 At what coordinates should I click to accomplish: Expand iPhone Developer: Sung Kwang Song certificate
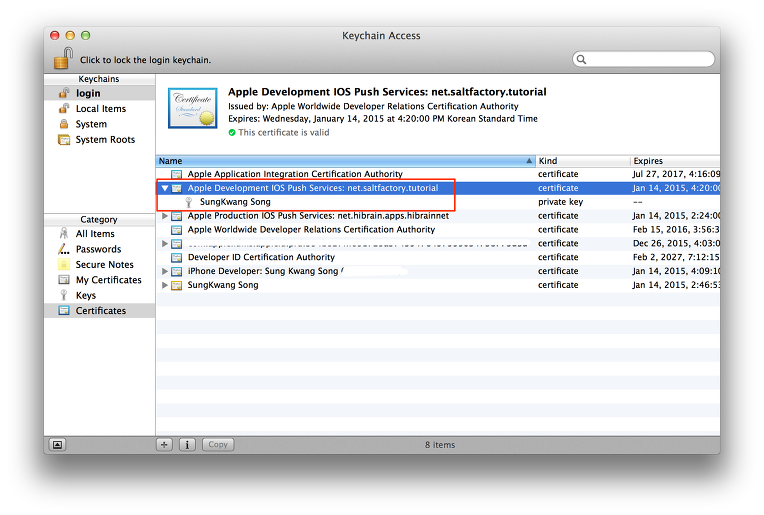(x=165, y=271)
